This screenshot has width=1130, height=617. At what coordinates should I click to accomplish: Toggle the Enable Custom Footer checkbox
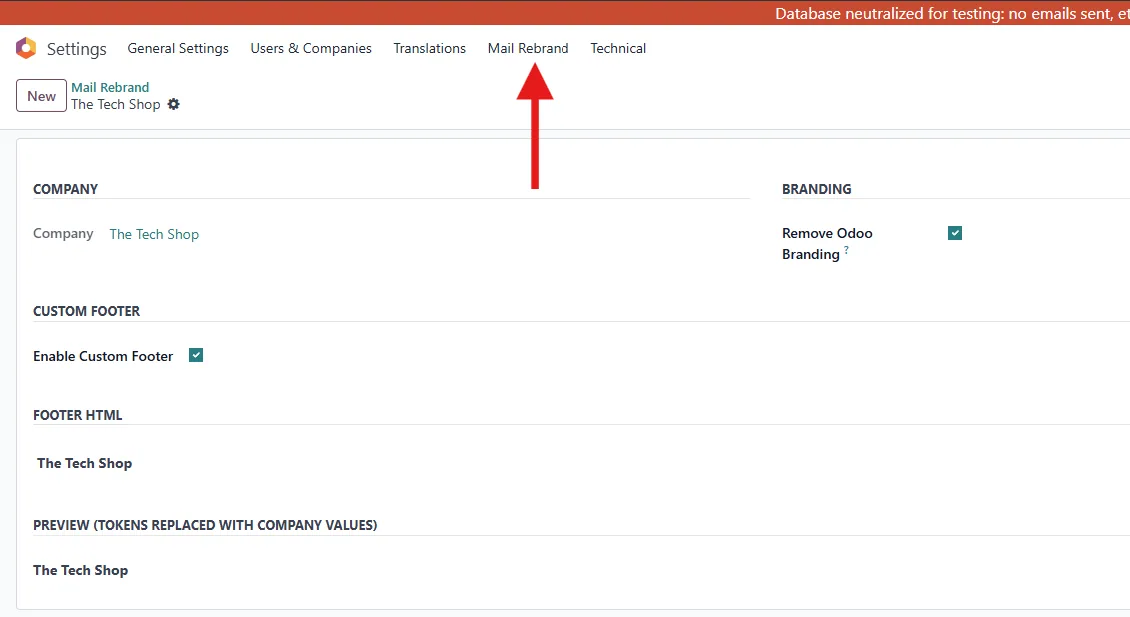[196, 355]
